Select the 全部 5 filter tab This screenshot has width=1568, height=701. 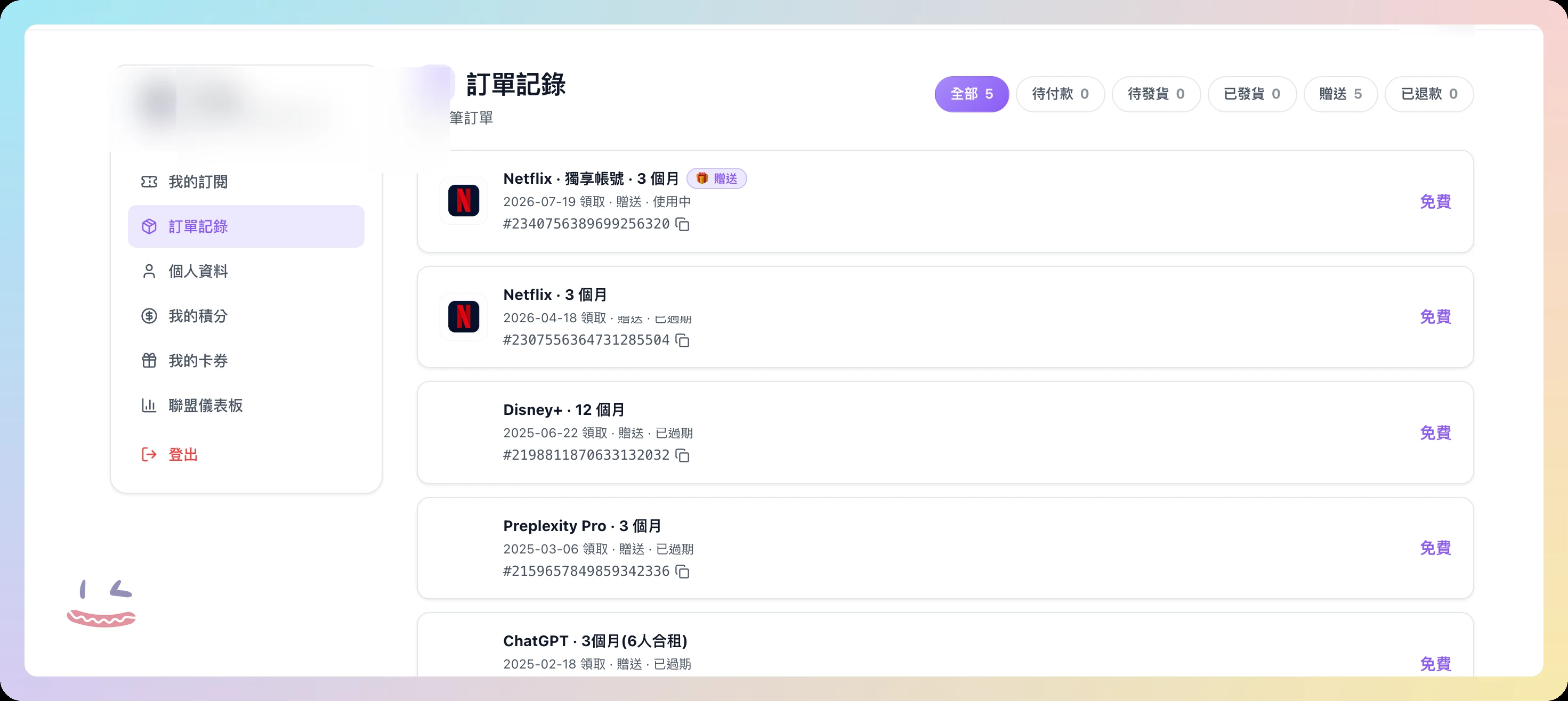[972, 94]
